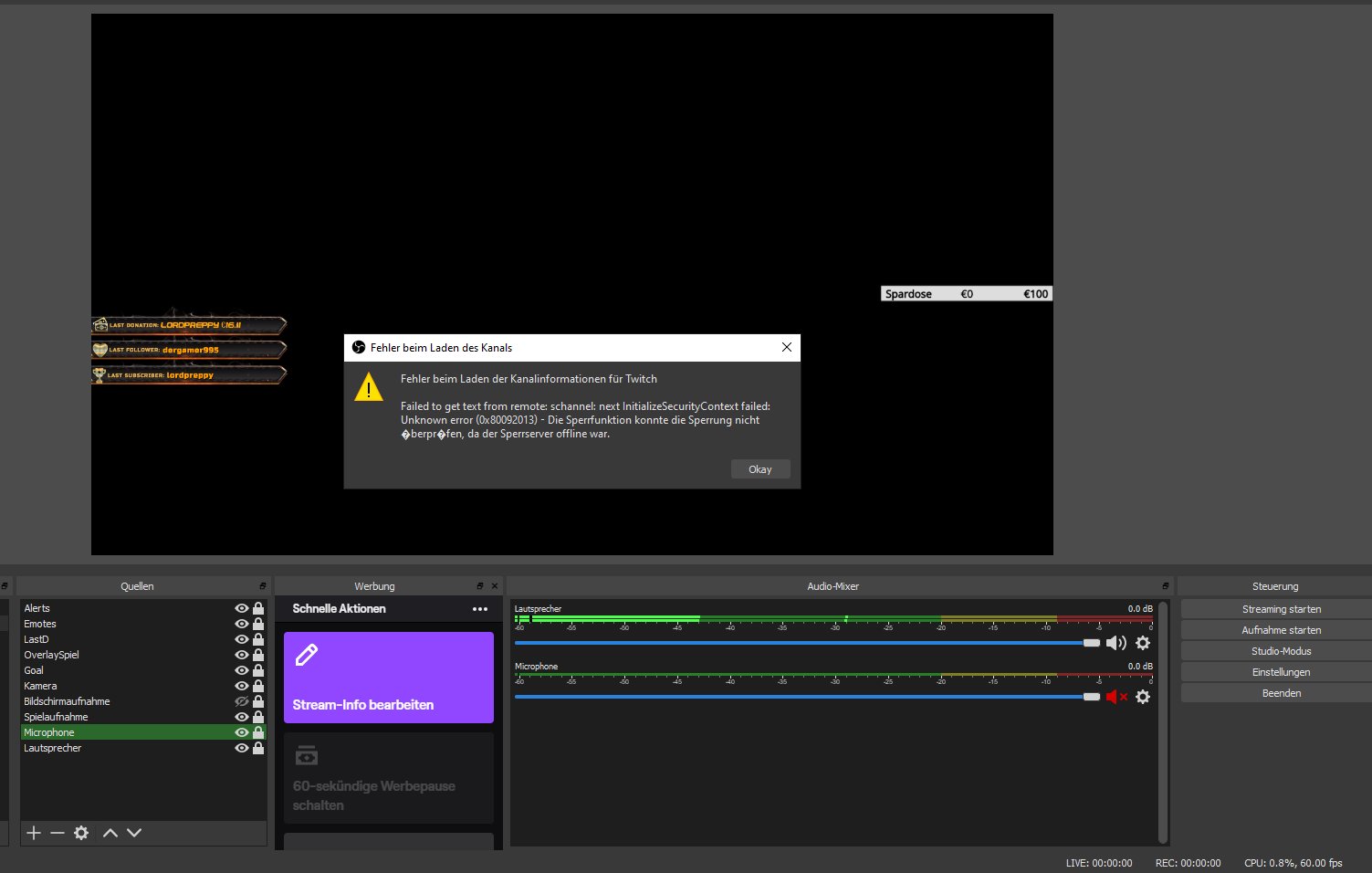Viewport: 1372px width, 873px height.
Task: Unlock the Alerts source lock icon
Action: (258, 608)
